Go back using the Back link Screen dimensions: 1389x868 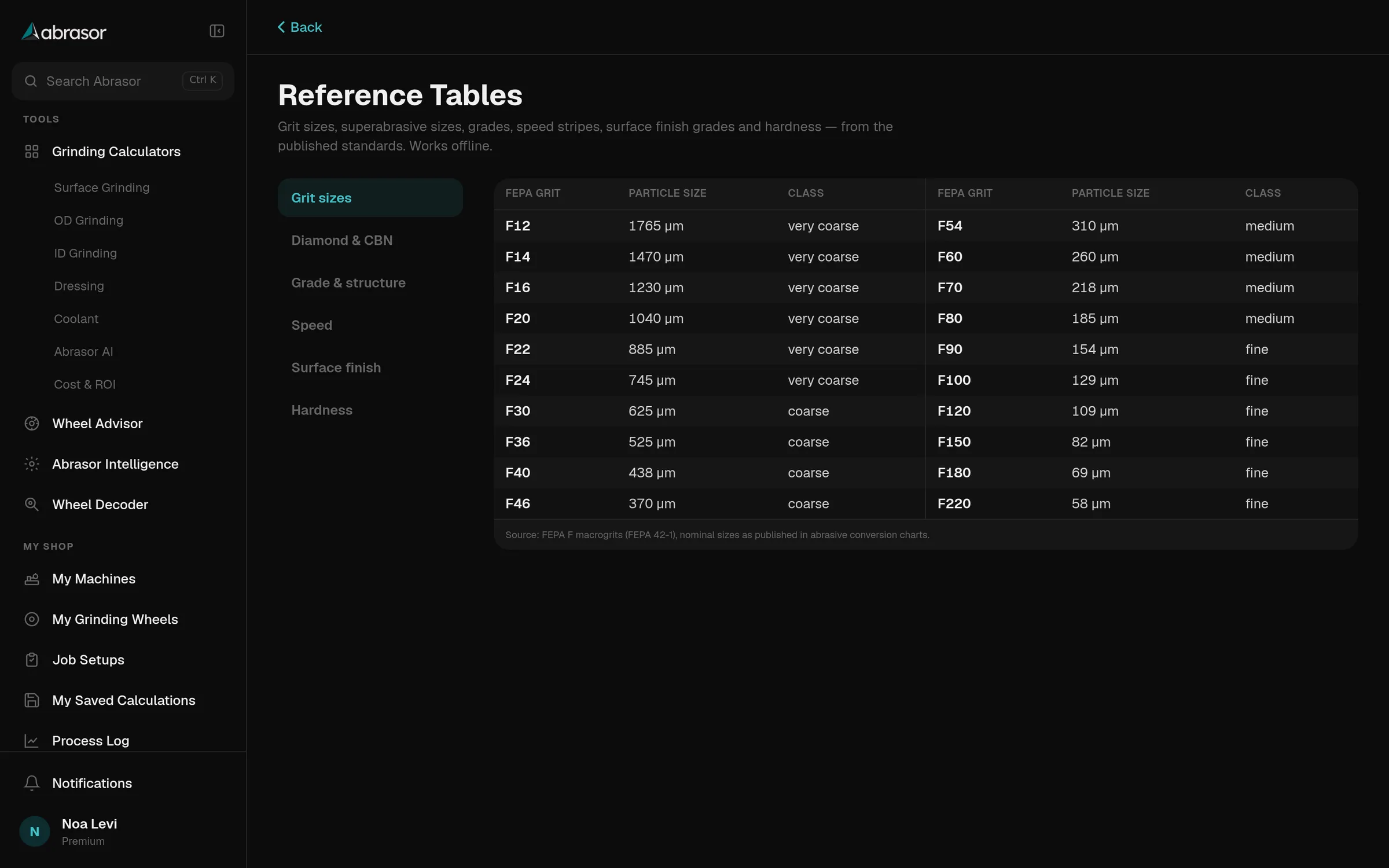[x=300, y=27]
